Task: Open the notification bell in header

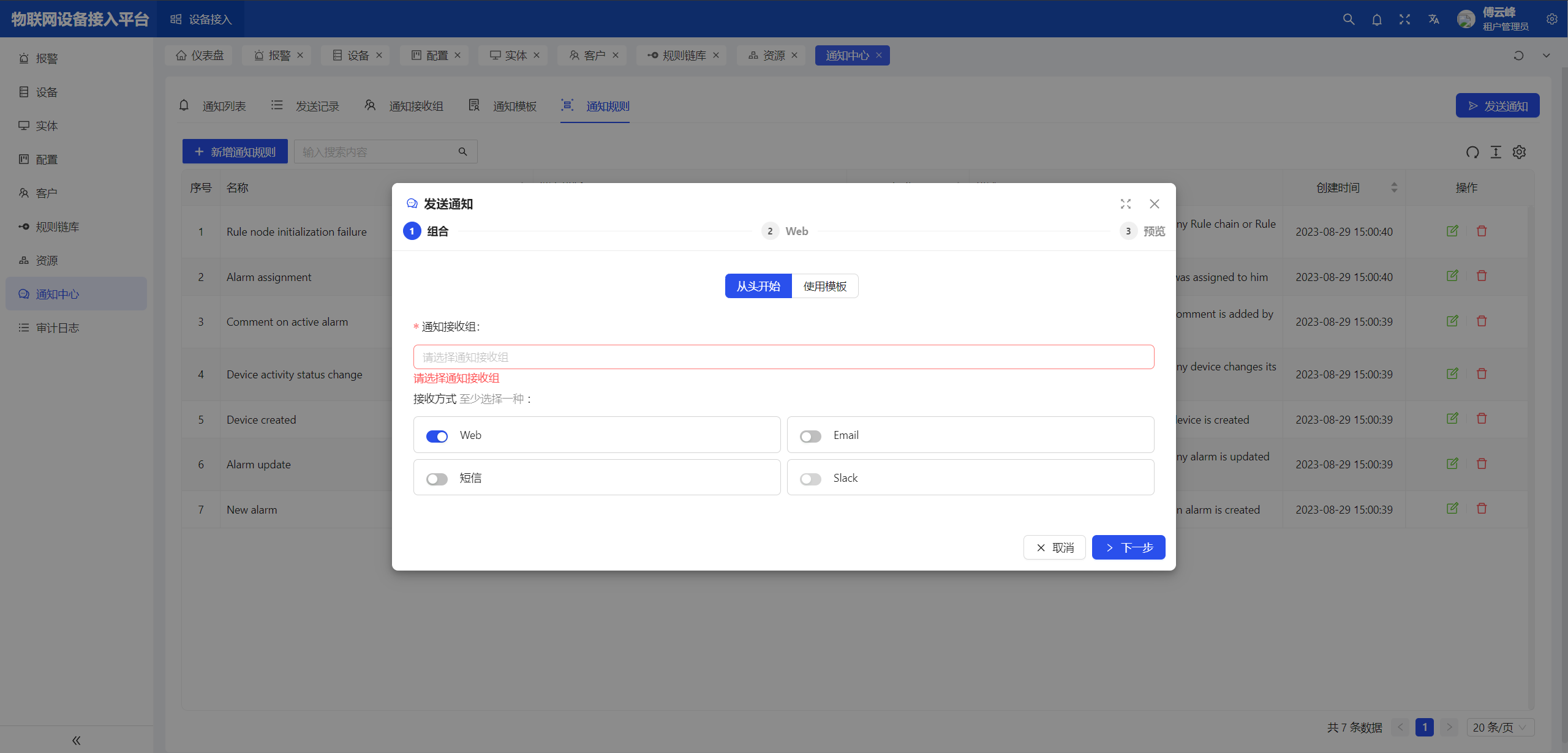Action: (x=1377, y=20)
